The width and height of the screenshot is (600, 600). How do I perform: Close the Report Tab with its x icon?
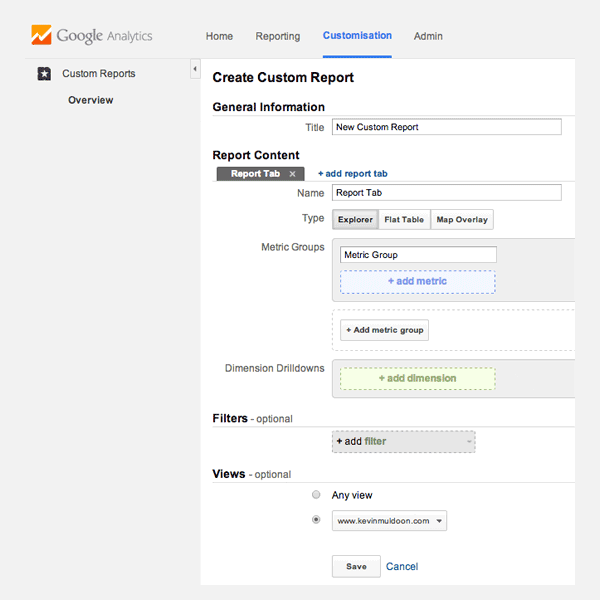click(x=292, y=174)
